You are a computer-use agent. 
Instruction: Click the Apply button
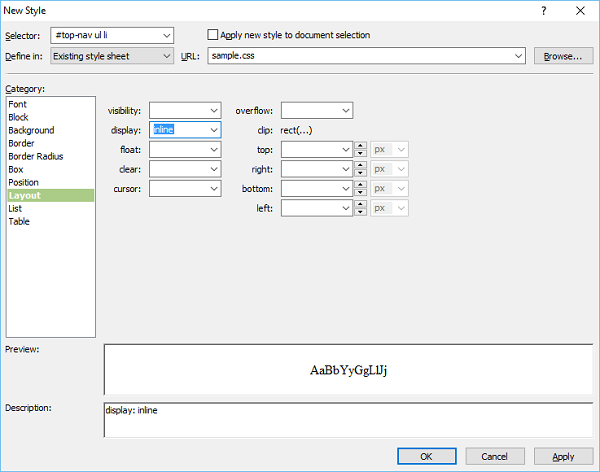coord(563,456)
